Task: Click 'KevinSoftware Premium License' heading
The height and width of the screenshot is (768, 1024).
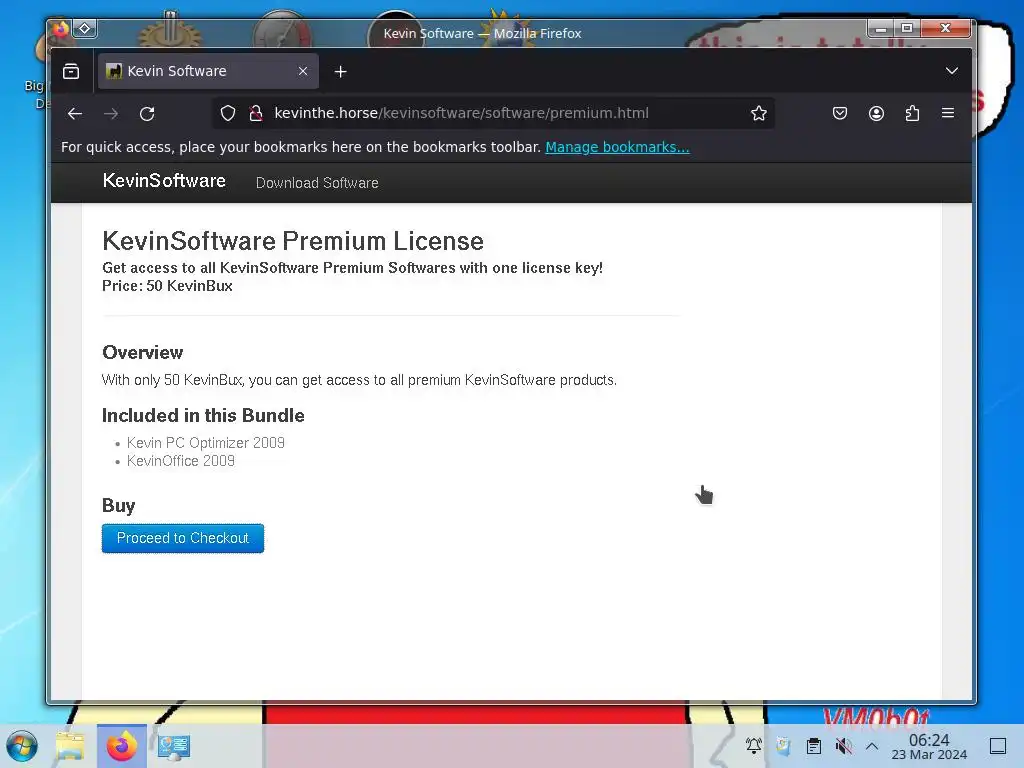Action: 293,241
